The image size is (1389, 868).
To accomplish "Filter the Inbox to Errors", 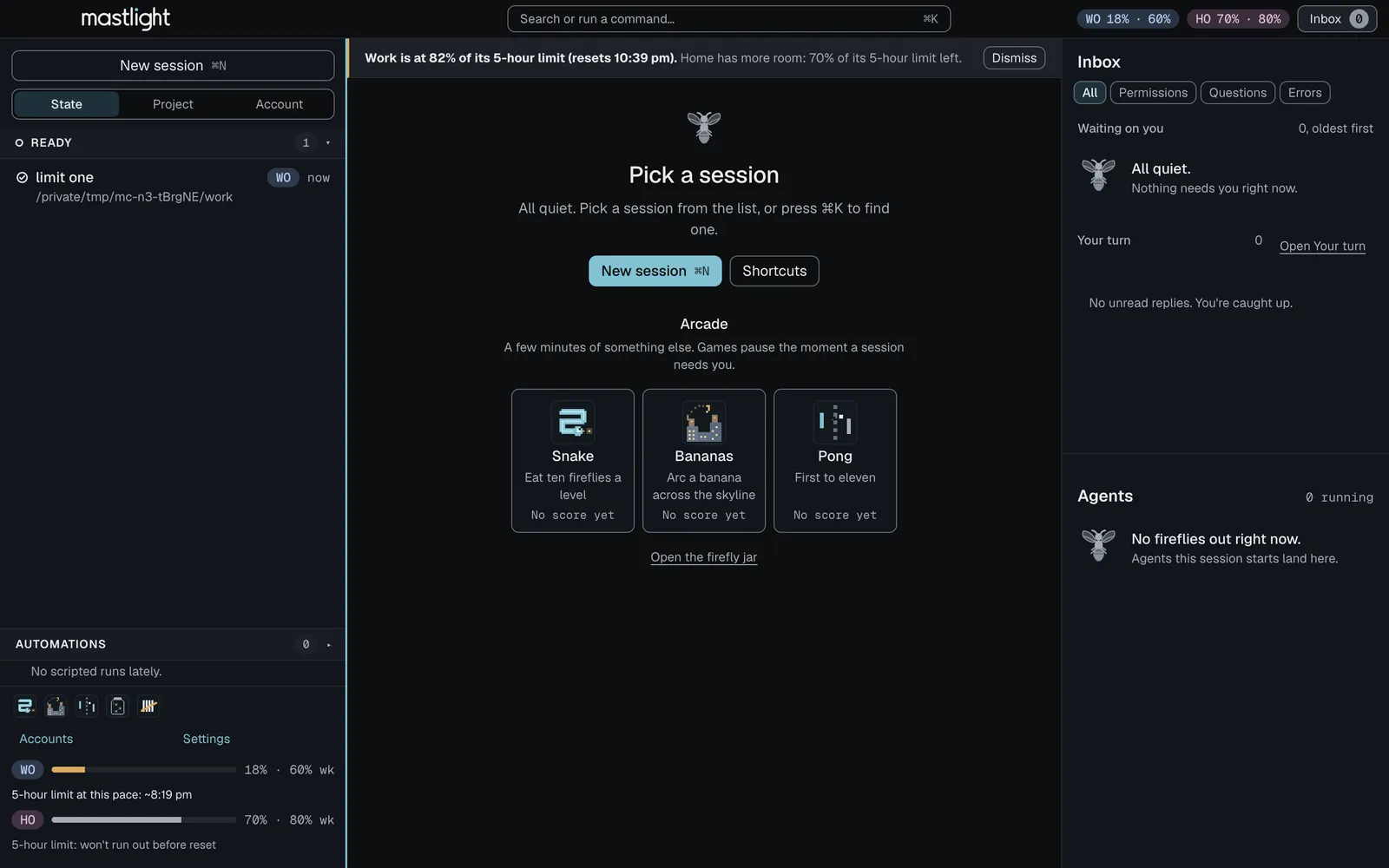I will pyautogui.click(x=1305, y=93).
